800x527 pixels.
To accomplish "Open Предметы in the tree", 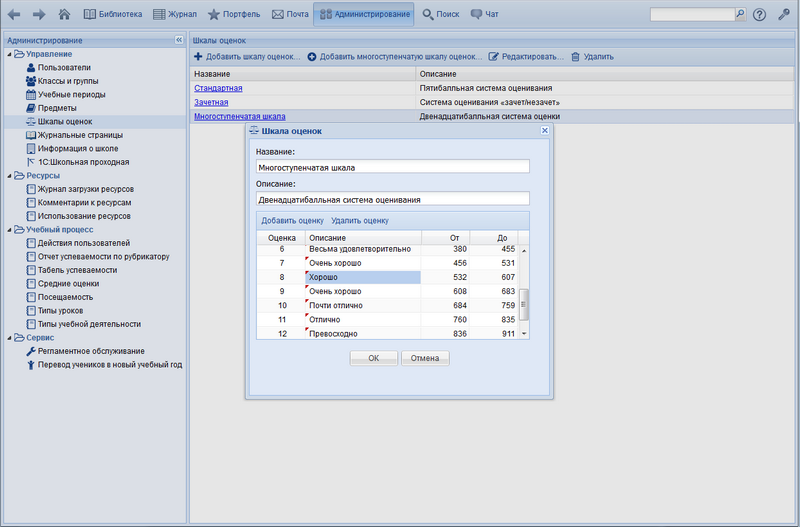I will click(x=57, y=108).
